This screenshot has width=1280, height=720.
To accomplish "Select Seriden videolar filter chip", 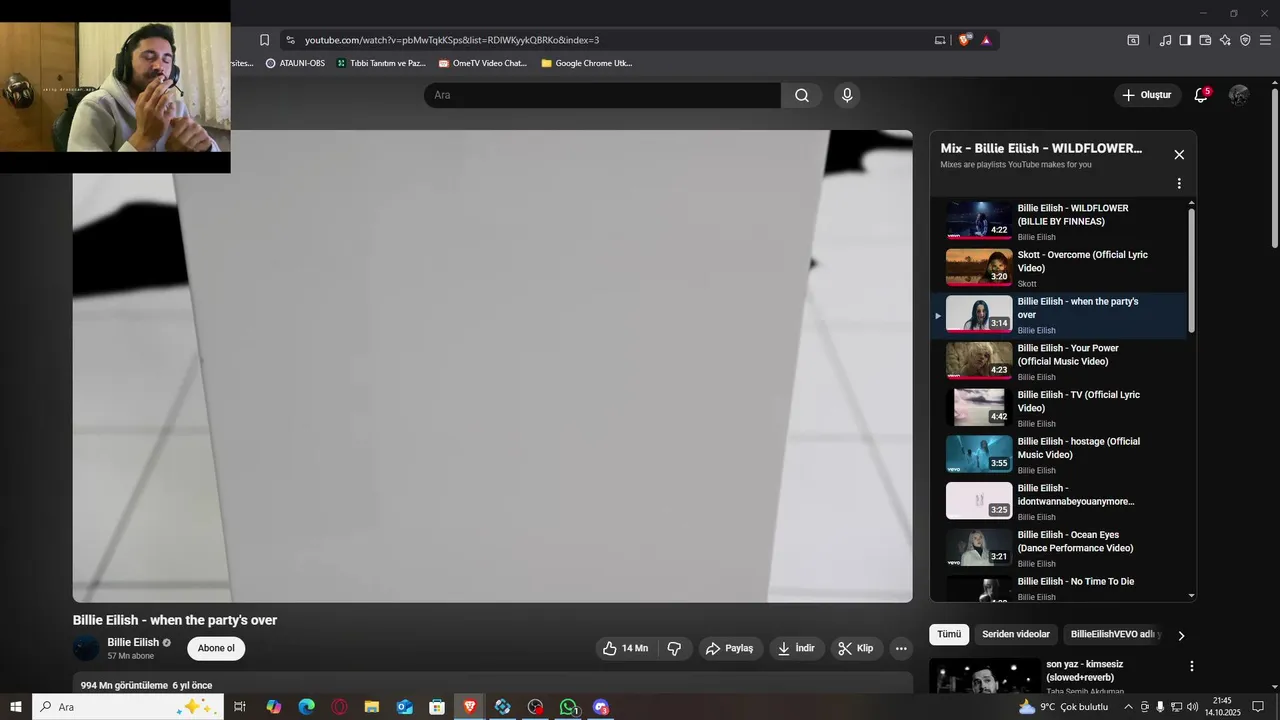I will [x=1016, y=634].
